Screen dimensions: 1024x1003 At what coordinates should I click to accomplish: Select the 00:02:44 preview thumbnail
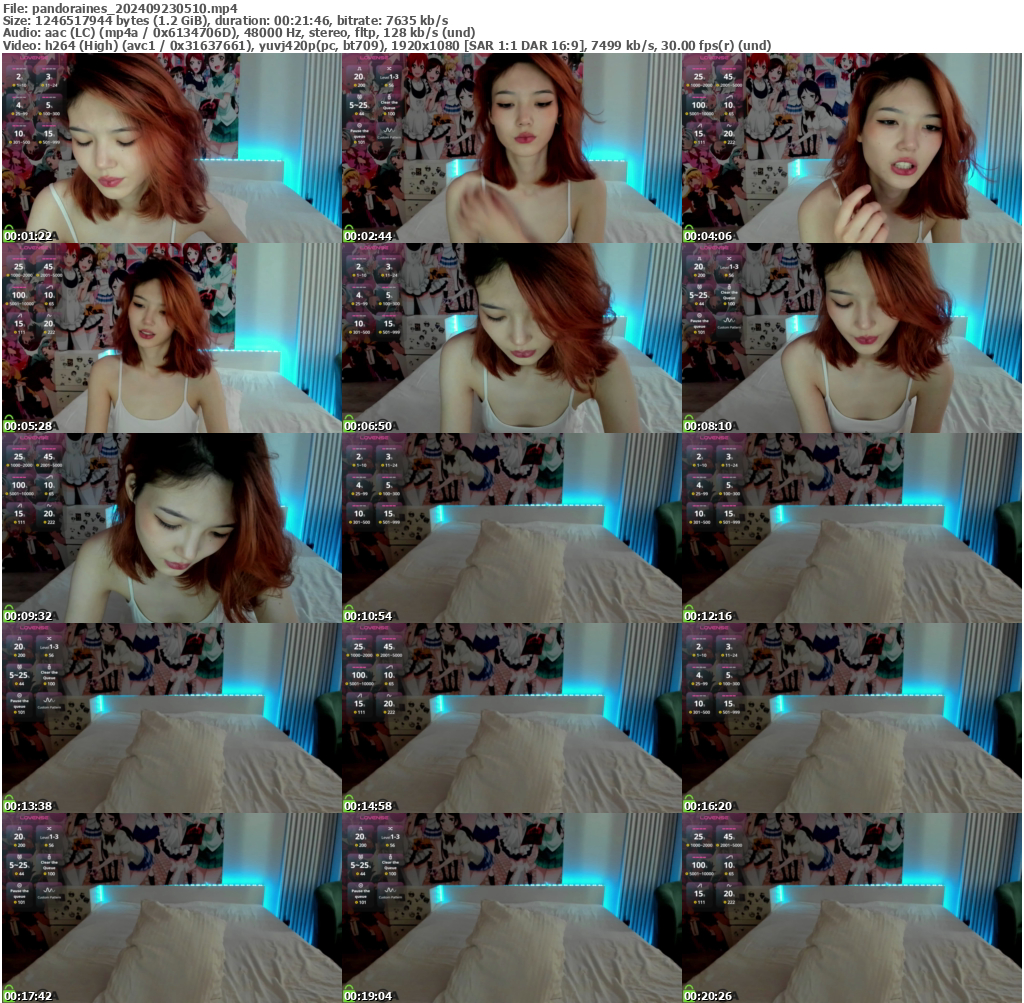pos(512,150)
